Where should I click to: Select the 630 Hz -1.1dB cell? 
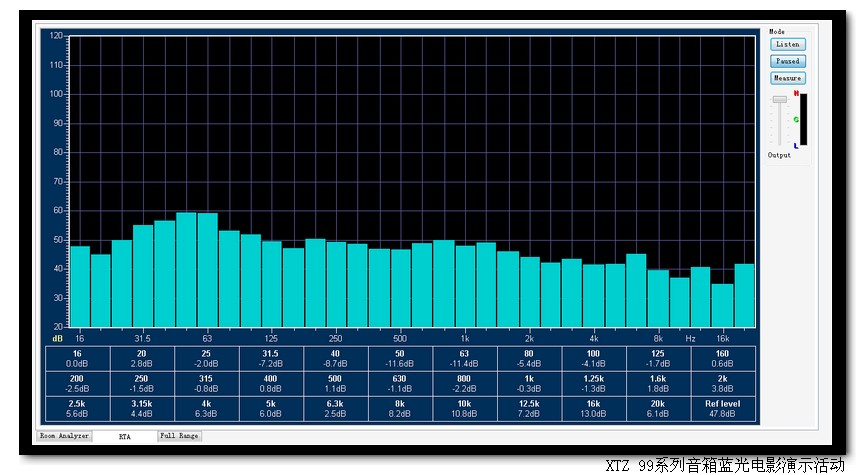coord(401,383)
